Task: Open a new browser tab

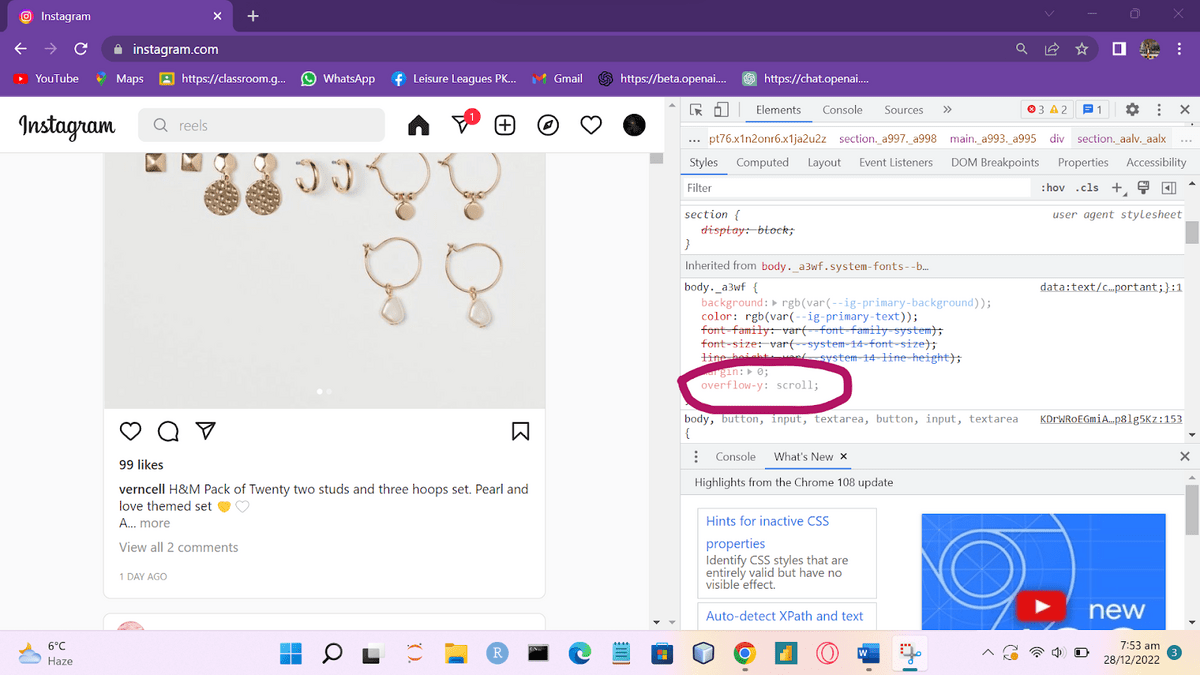Action: [253, 16]
